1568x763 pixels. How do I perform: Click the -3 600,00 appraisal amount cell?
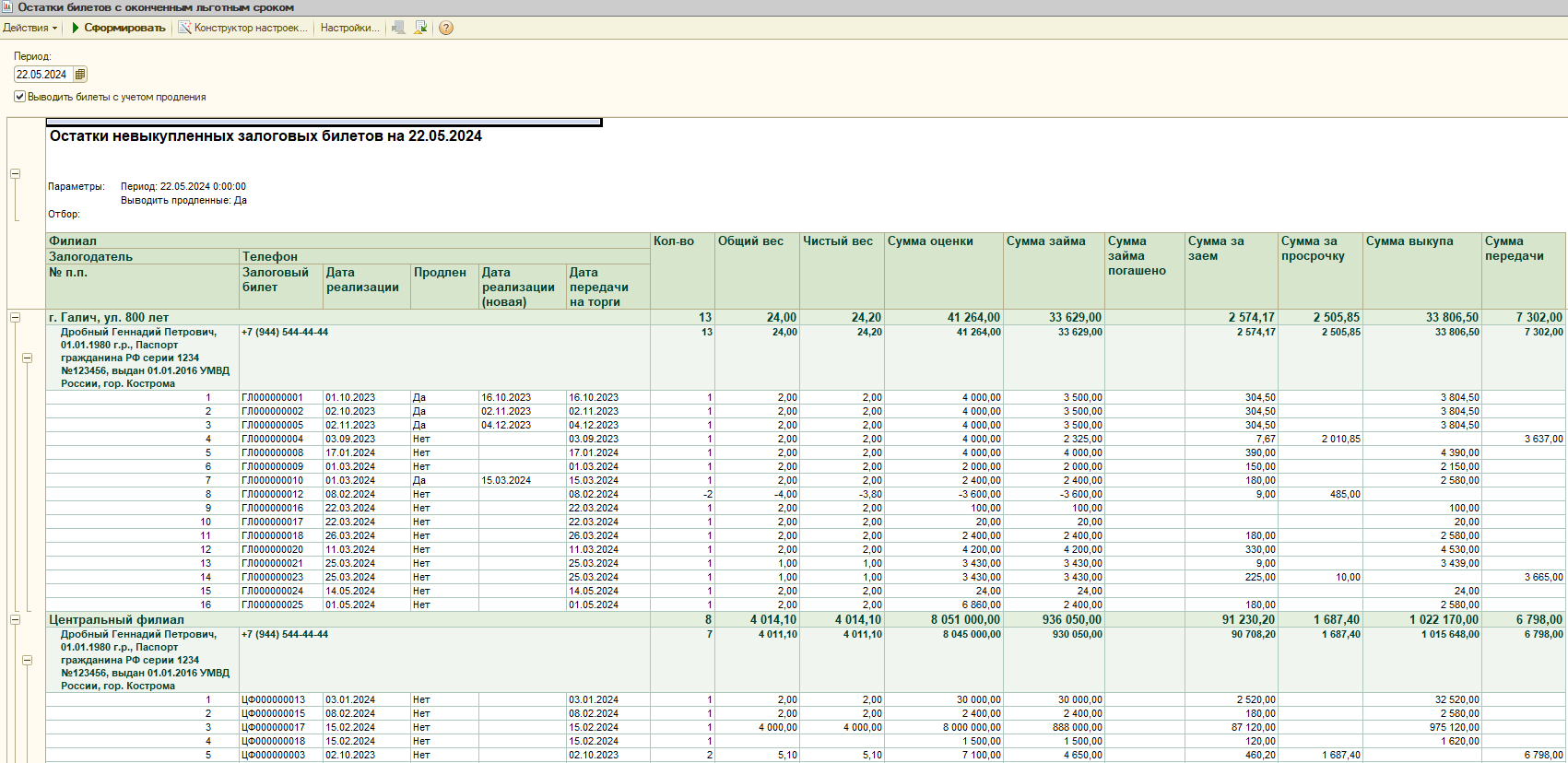tap(944, 494)
